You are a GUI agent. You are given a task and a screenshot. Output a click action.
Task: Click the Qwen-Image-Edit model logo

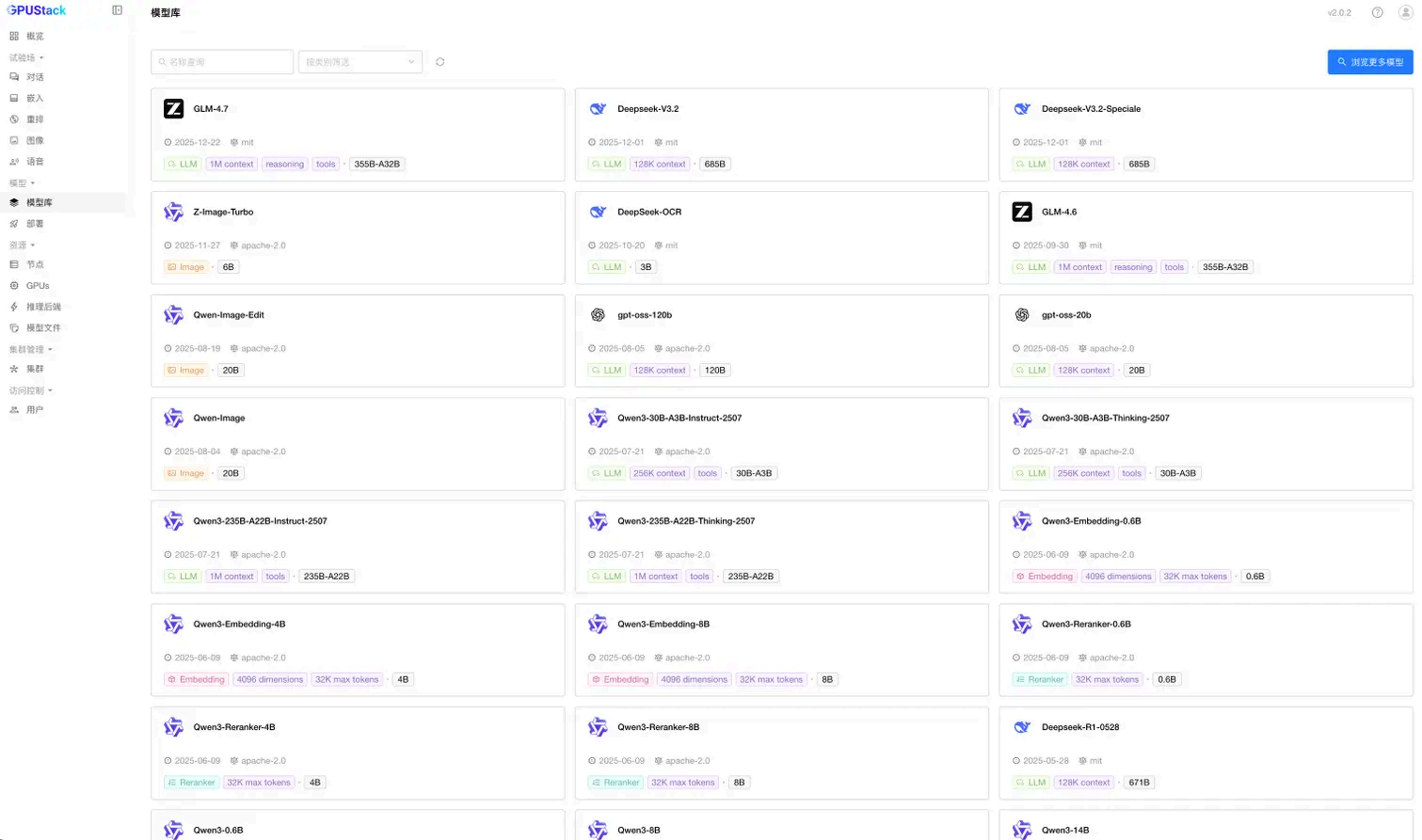pyautogui.click(x=174, y=315)
